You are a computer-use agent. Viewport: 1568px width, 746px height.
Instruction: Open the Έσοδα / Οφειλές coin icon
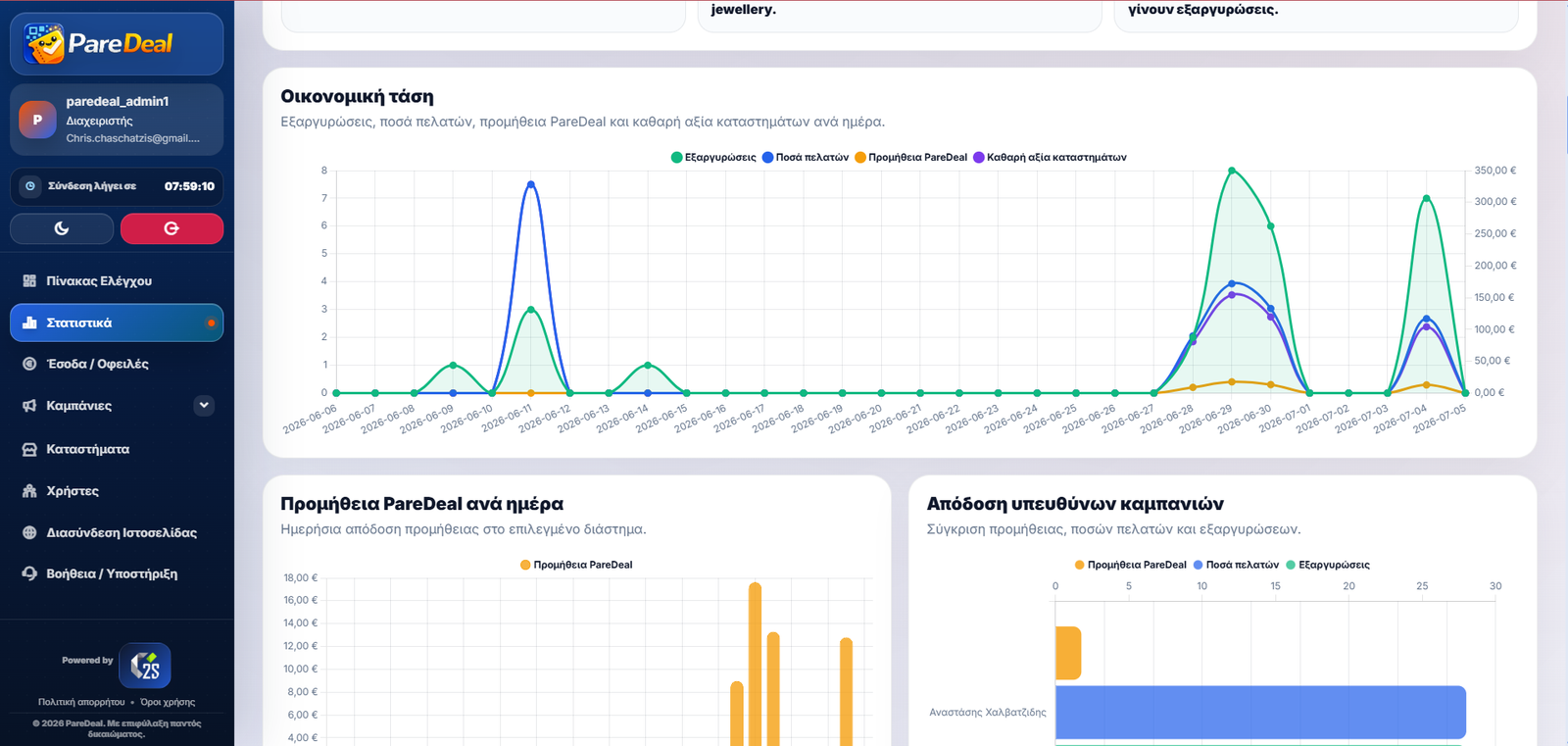(x=29, y=364)
